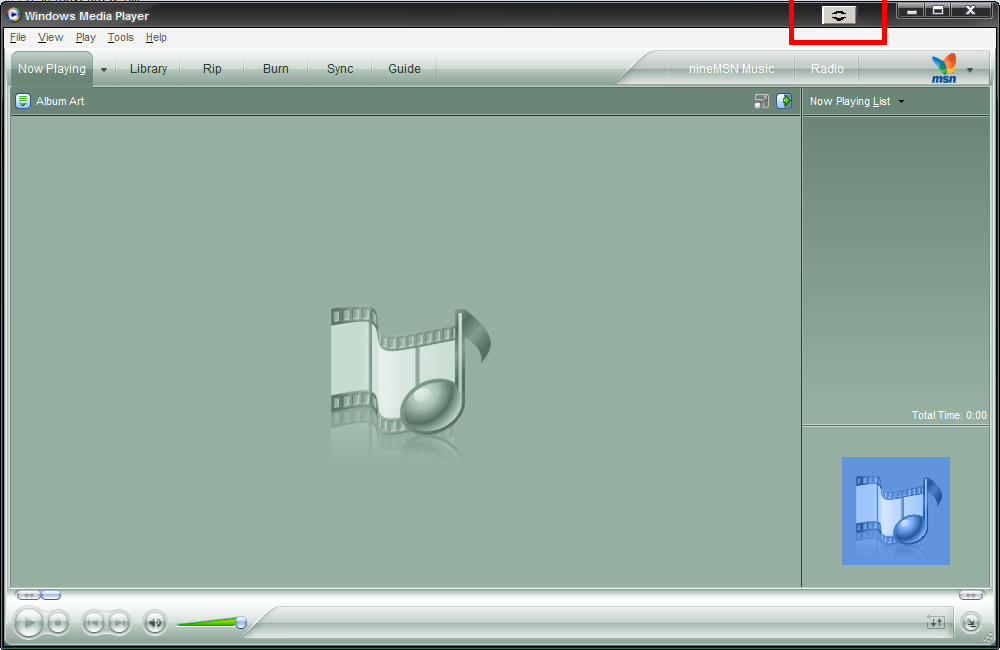The image size is (1000, 650).
Task: Adjust the green volume slider handle
Action: [240, 622]
